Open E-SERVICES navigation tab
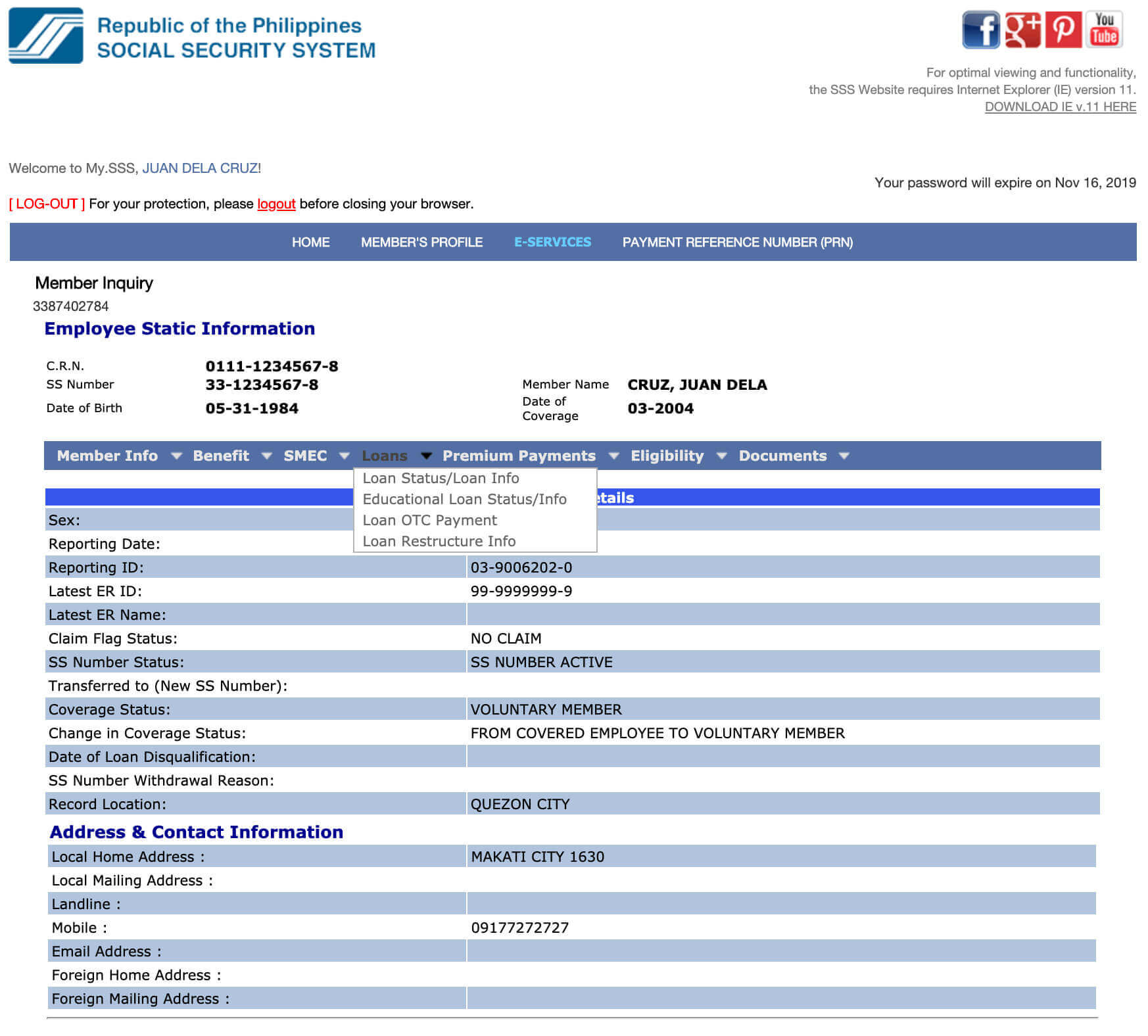The image size is (1148, 1036). pos(552,242)
